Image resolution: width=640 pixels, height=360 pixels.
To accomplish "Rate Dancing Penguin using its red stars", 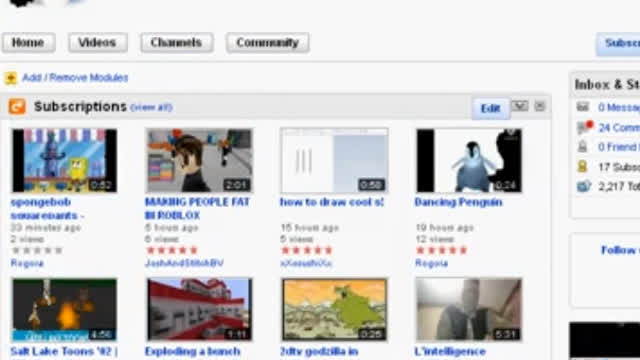I will (x=441, y=250).
